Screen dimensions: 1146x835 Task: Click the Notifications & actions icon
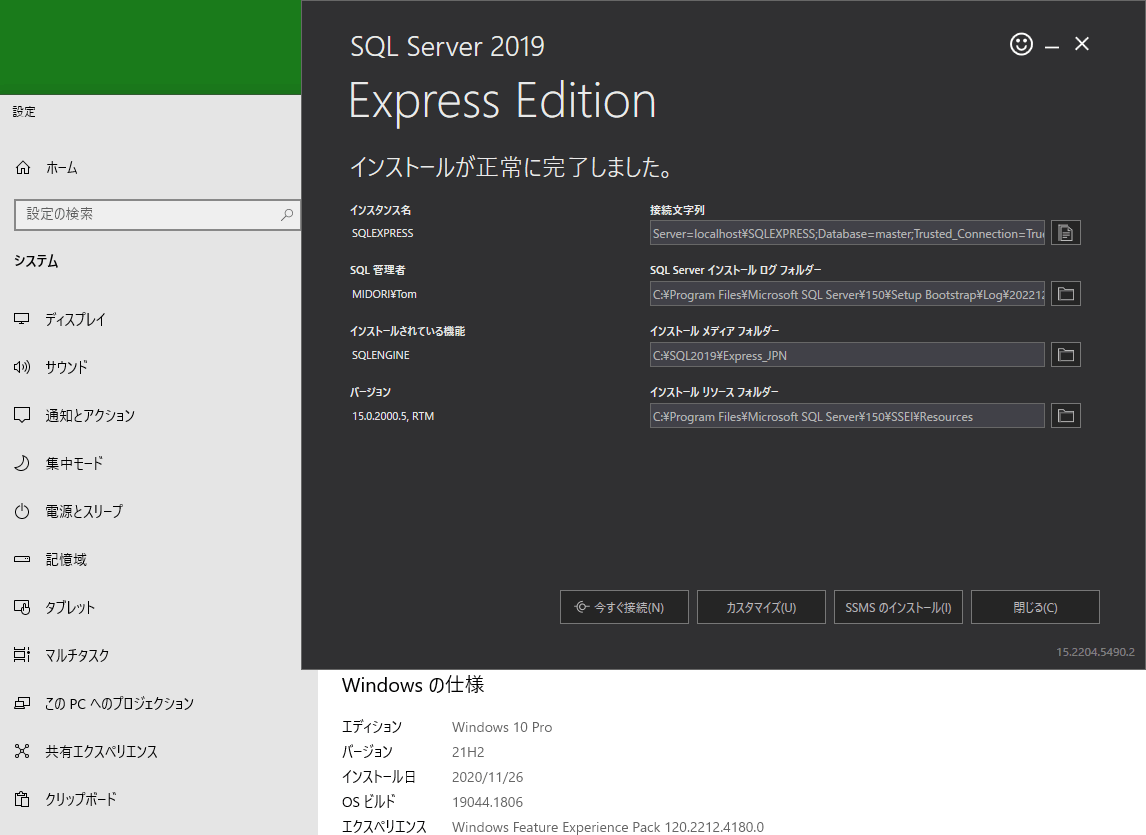pos(22,415)
